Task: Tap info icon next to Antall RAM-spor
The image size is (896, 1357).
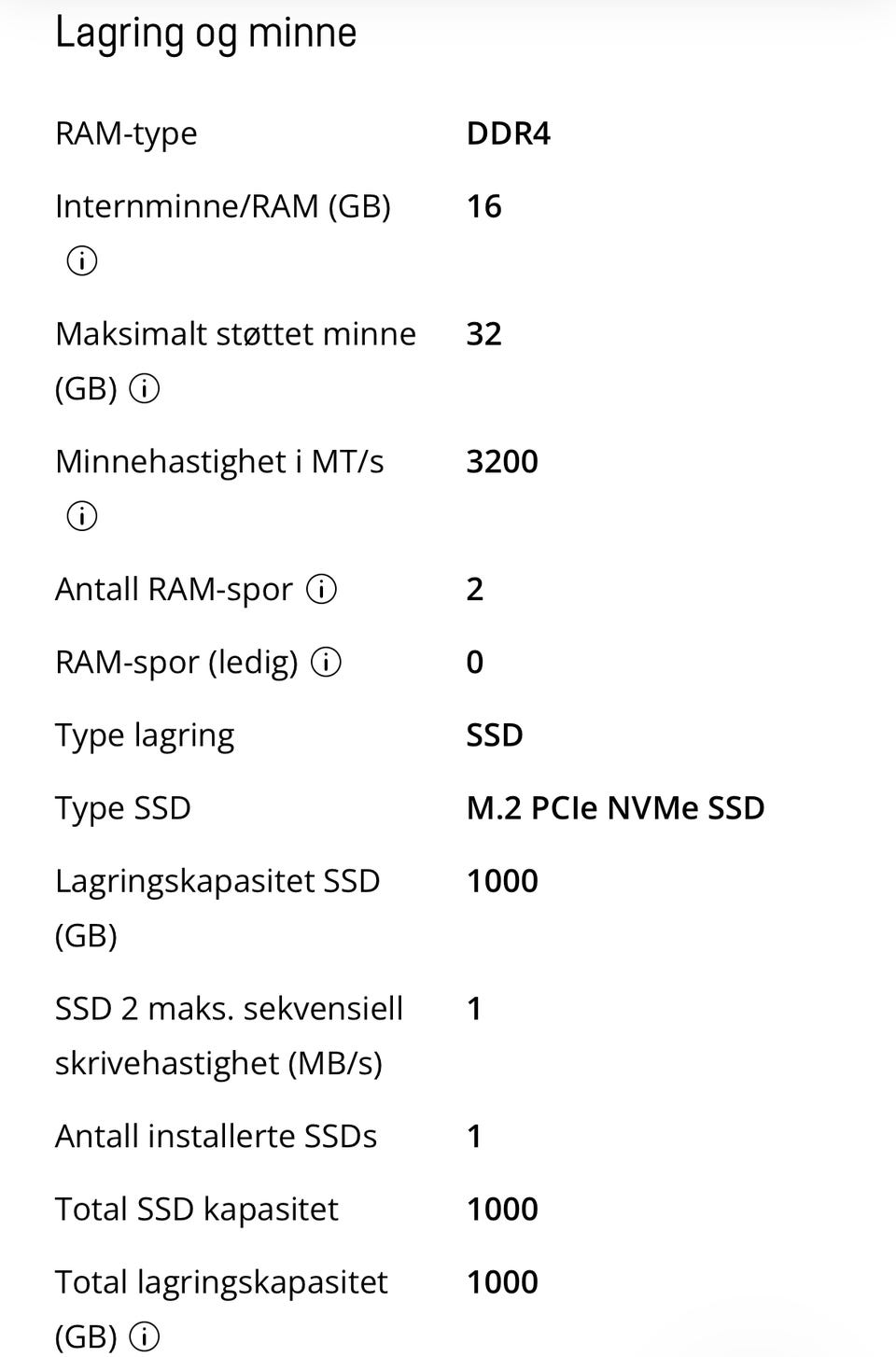Action: [322, 590]
